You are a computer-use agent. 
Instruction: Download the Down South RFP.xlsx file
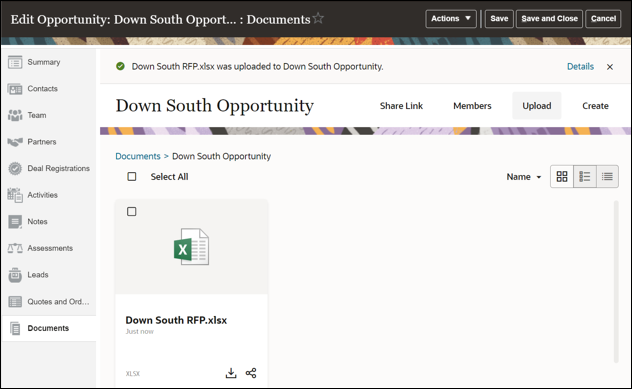[231, 373]
